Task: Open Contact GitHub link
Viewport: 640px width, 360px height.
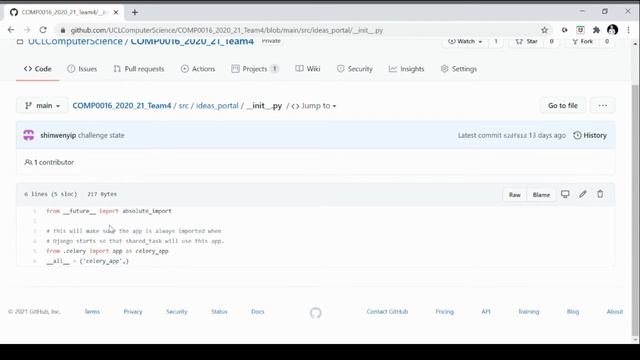Action: pyautogui.click(x=387, y=311)
